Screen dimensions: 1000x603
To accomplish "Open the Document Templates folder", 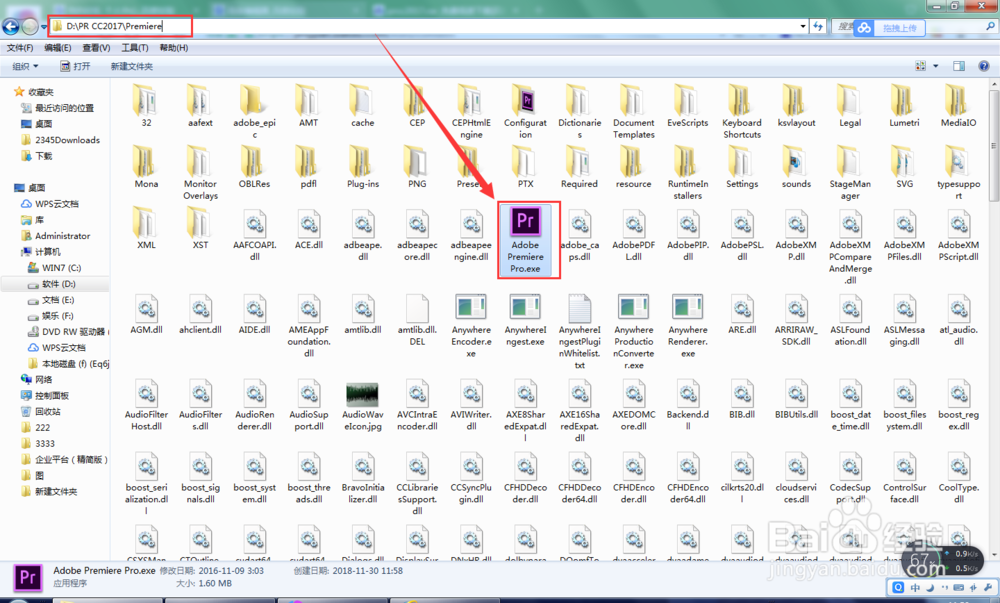I will pos(633,113).
